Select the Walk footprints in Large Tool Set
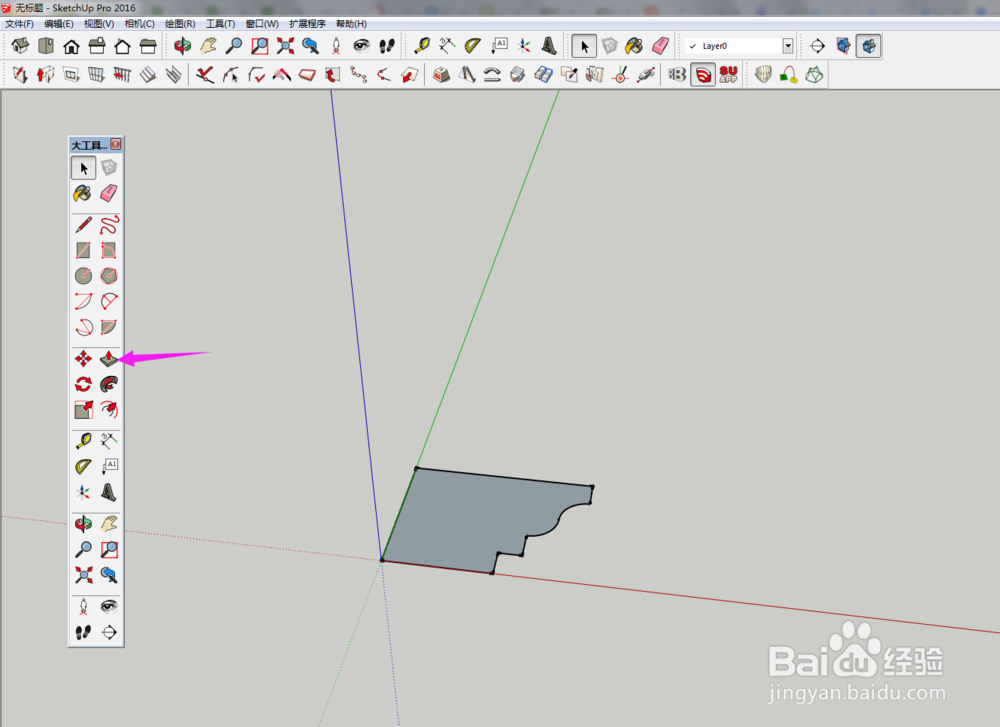 pos(84,632)
